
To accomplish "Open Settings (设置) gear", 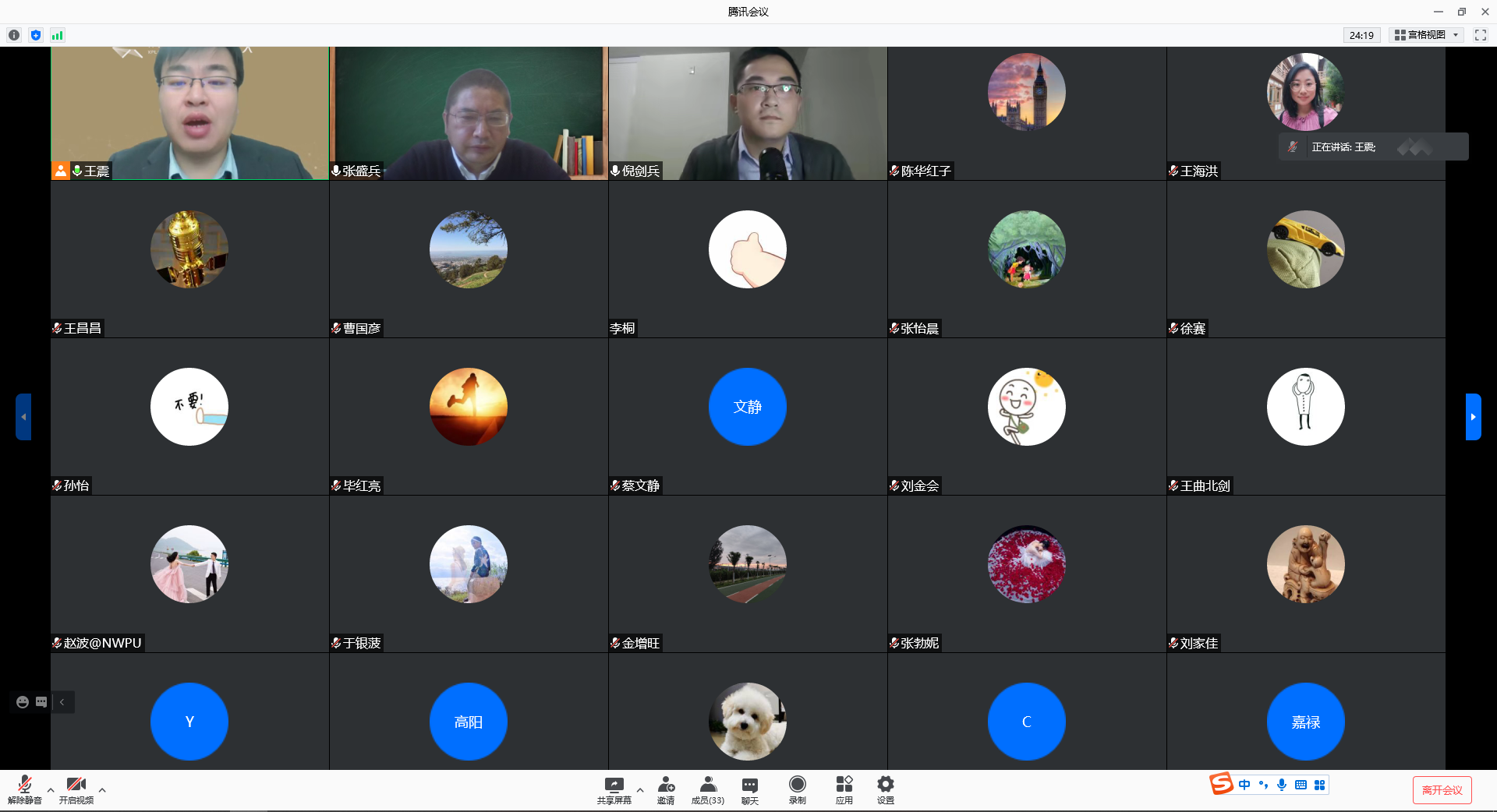I will 886,789.
